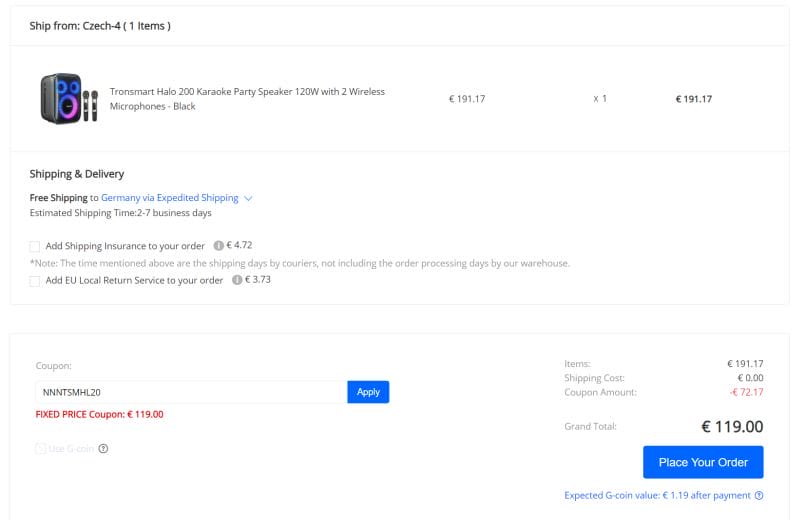Click the Expected G-coin value link
Image resolution: width=800 pixels, height=520 pixels.
[x=657, y=495]
